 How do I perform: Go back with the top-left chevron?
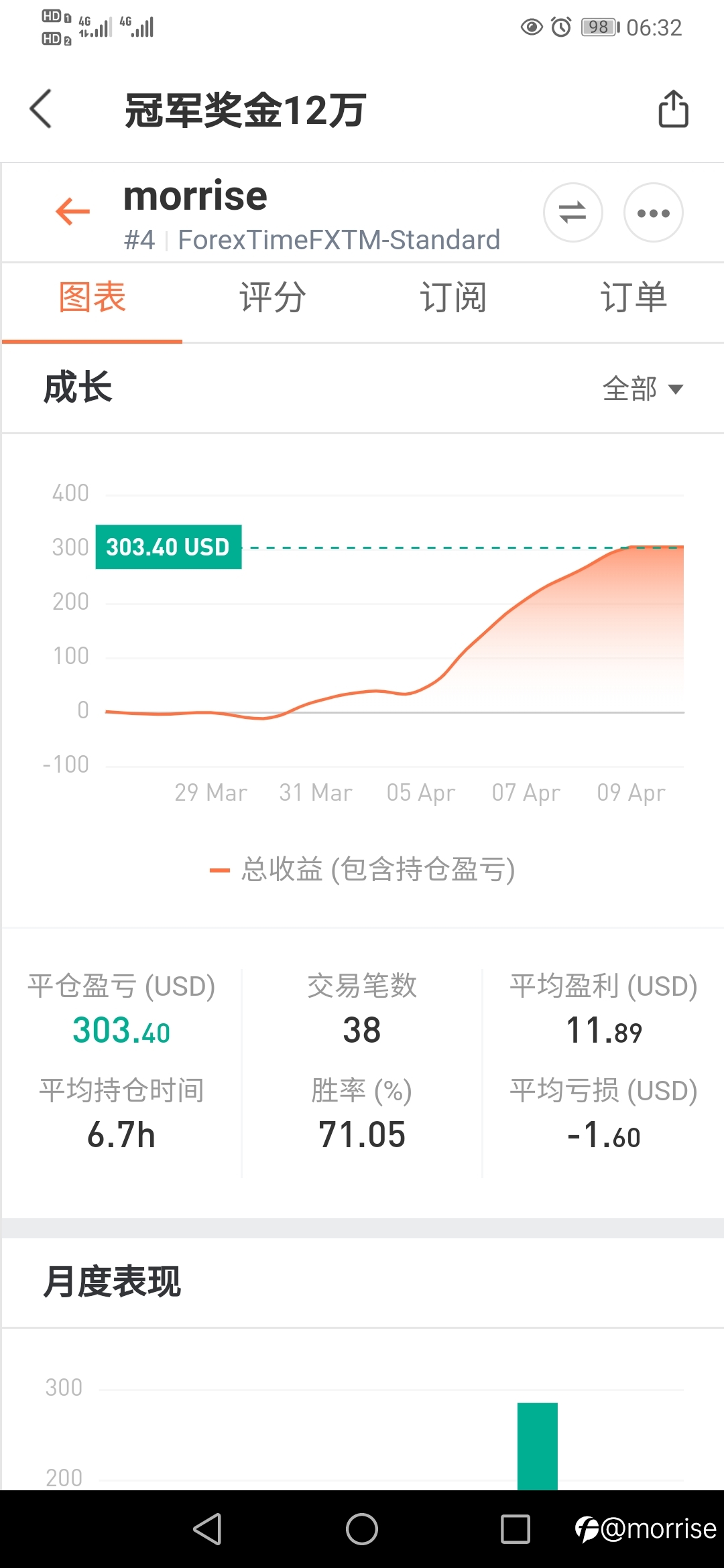tap(41, 109)
